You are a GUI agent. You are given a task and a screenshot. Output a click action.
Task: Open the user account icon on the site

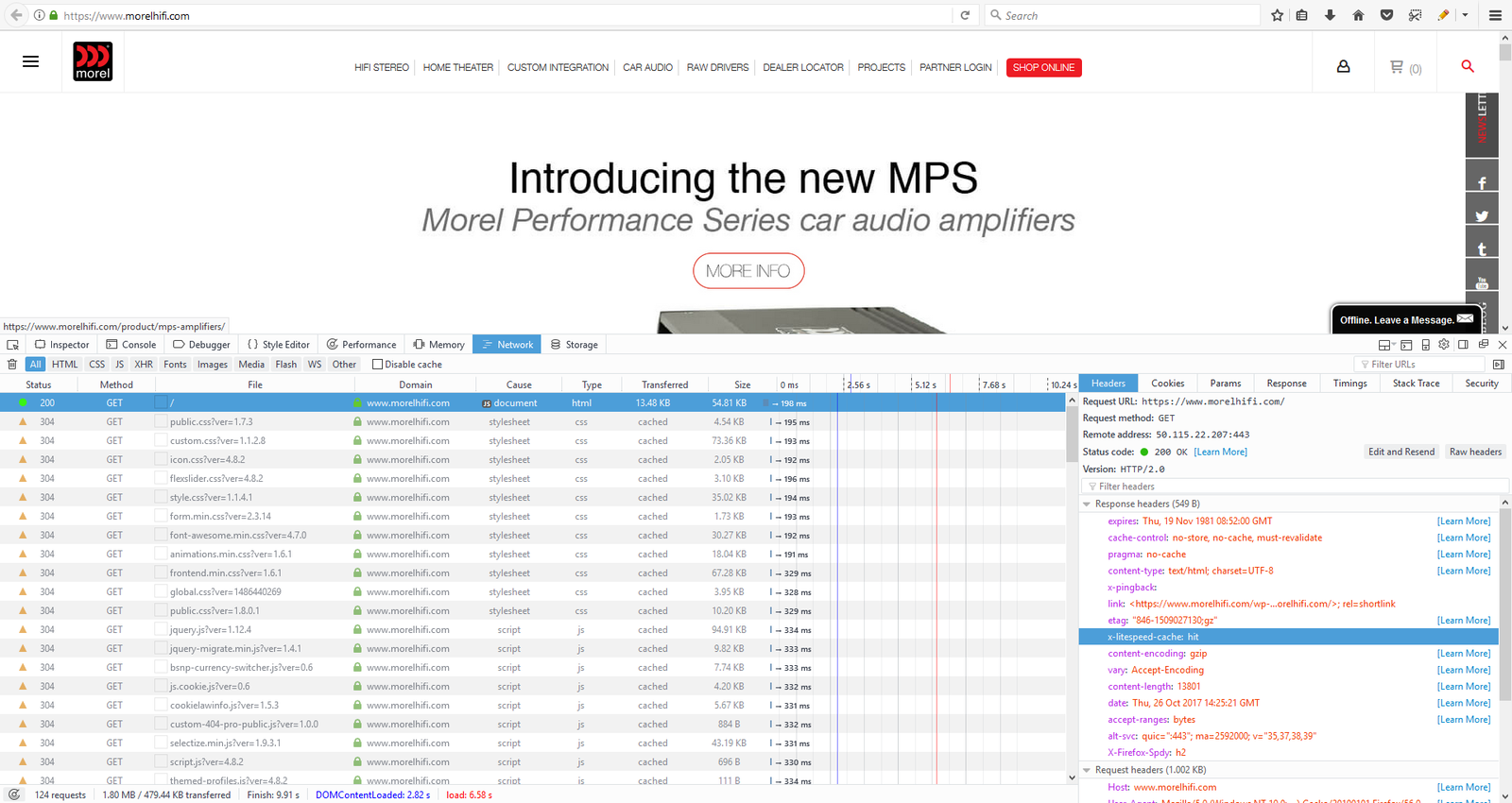[x=1343, y=67]
